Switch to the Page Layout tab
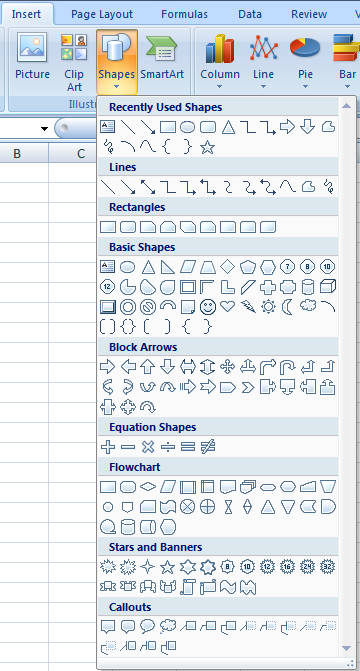 (102, 14)
